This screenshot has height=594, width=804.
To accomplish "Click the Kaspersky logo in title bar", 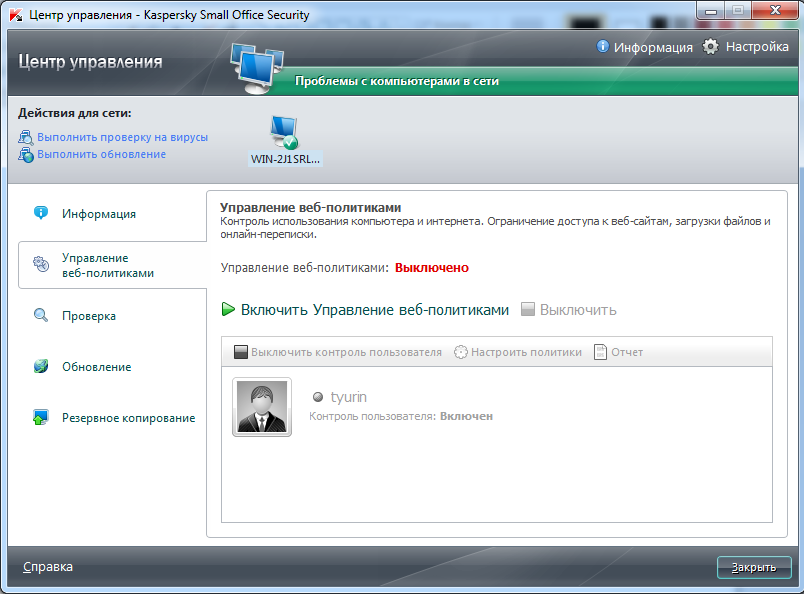I will tap(16, 15).
